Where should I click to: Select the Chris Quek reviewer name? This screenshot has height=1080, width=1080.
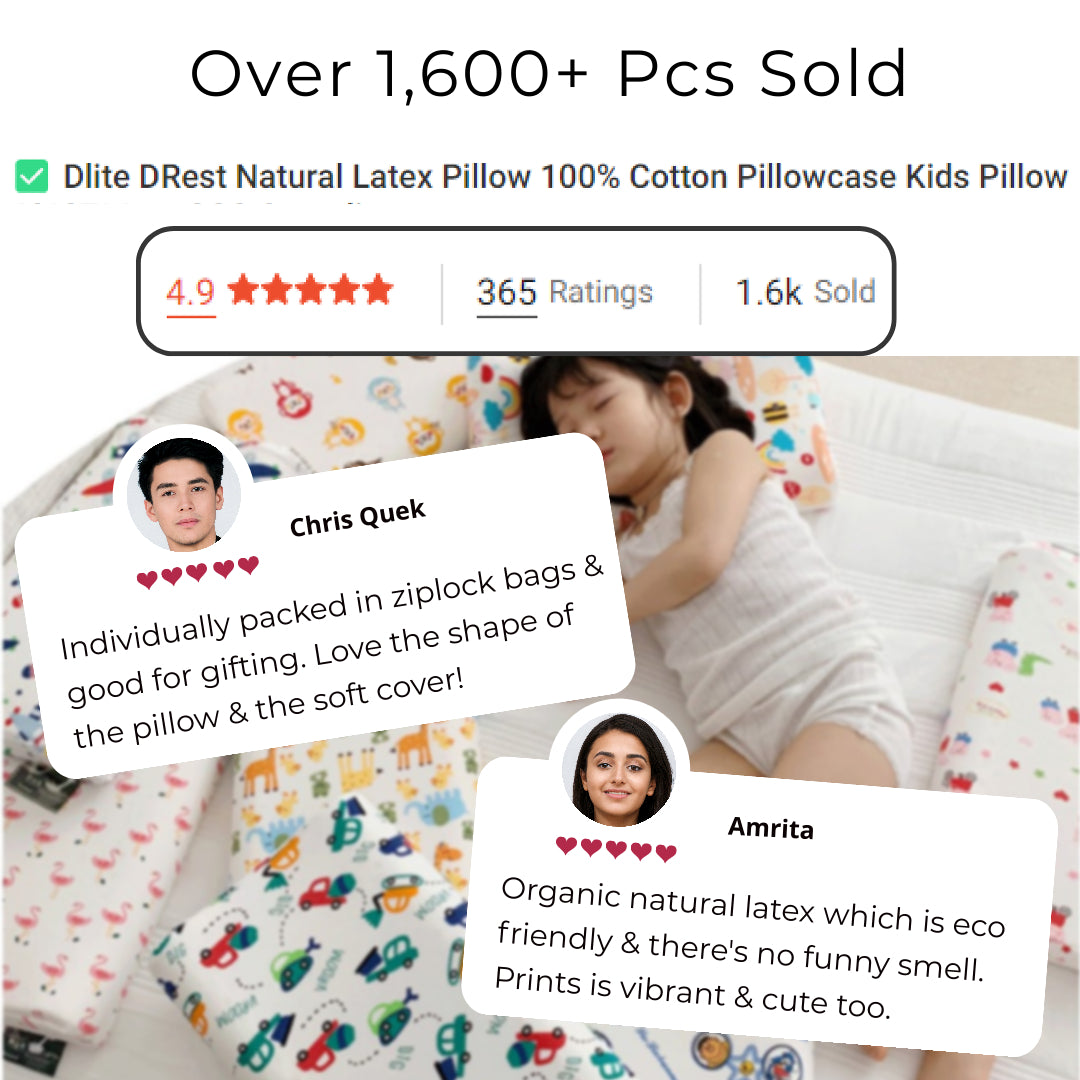click(x=357, y=518)
